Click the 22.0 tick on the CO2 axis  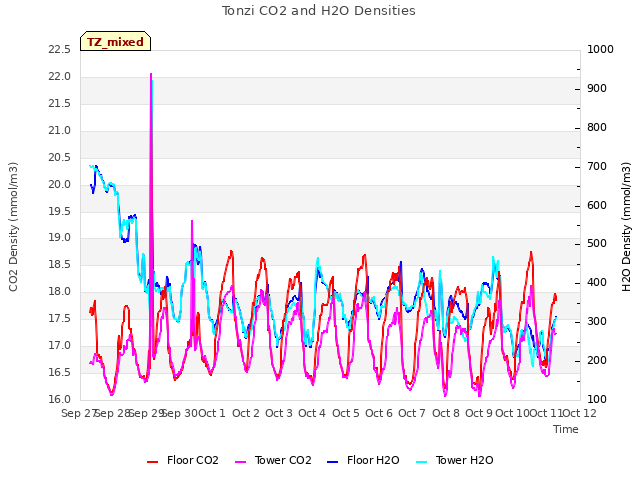pyautogui.click(x=60, y=77)
